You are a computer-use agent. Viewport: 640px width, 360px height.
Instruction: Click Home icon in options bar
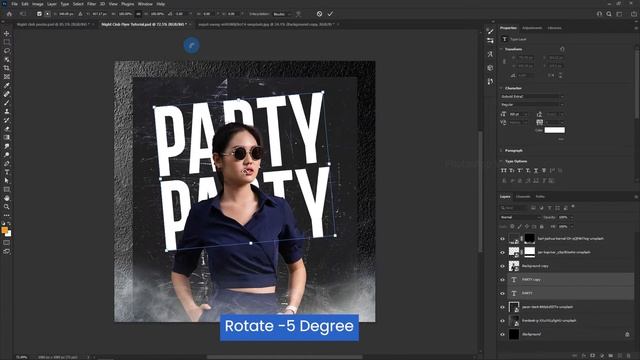tap(9, 14)
